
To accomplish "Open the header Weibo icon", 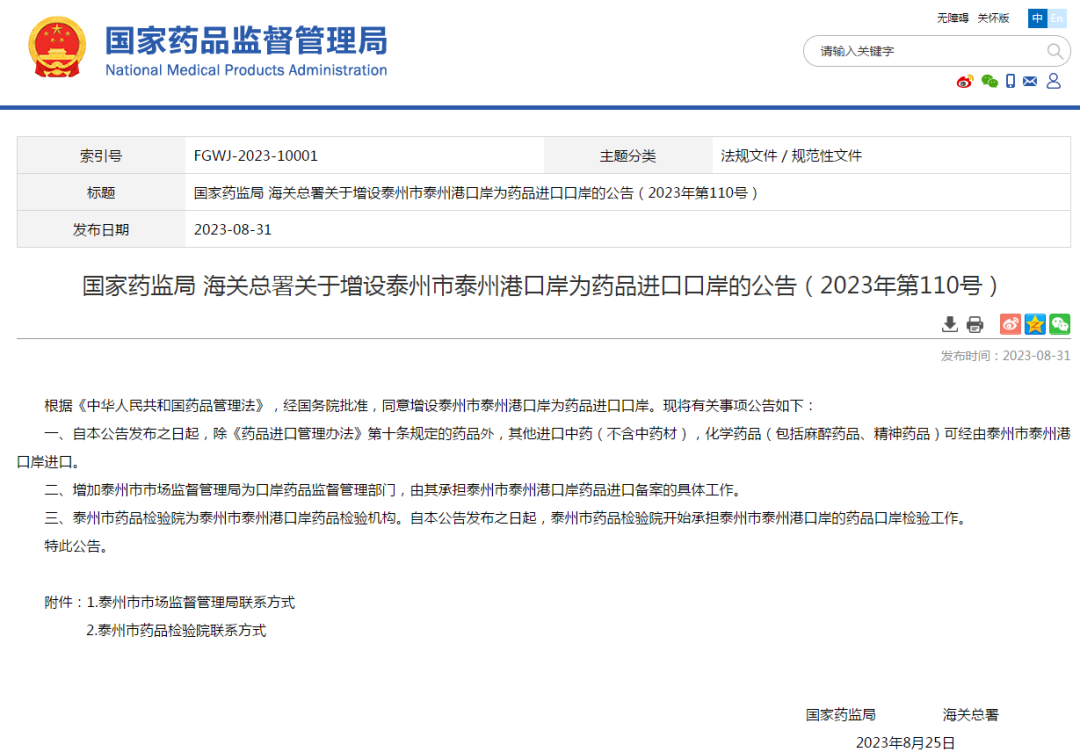I will pos(965,82).
